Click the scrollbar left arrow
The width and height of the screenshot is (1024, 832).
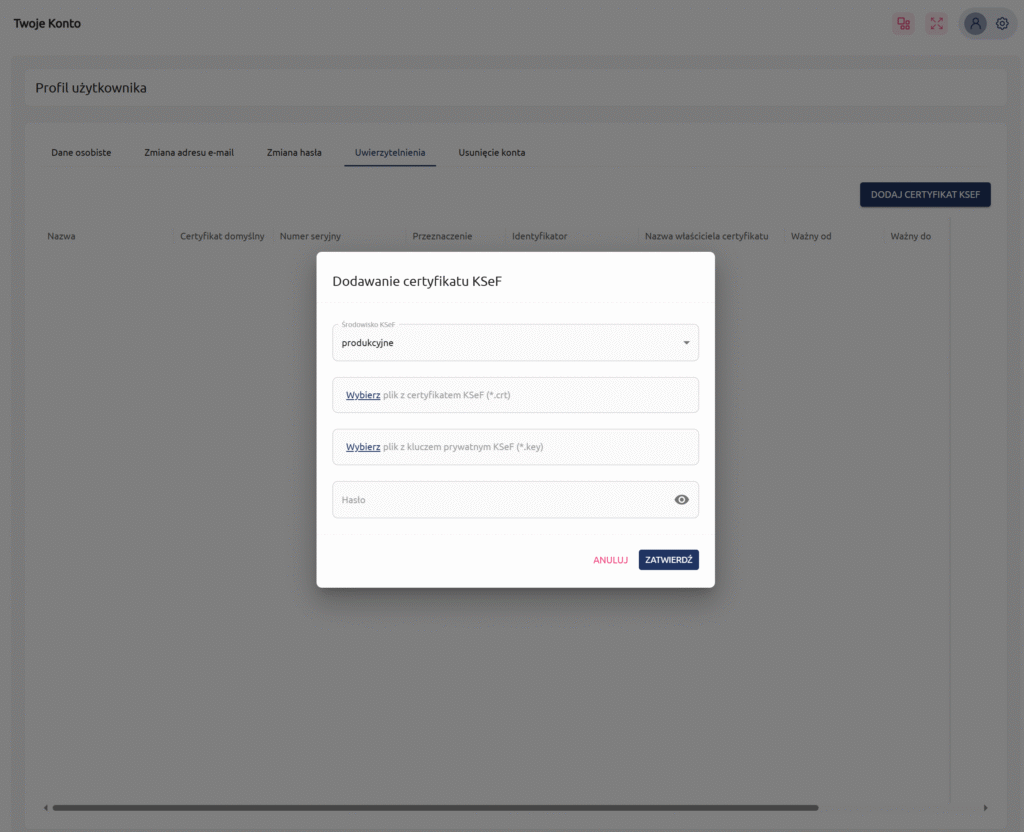pos(45,808)
